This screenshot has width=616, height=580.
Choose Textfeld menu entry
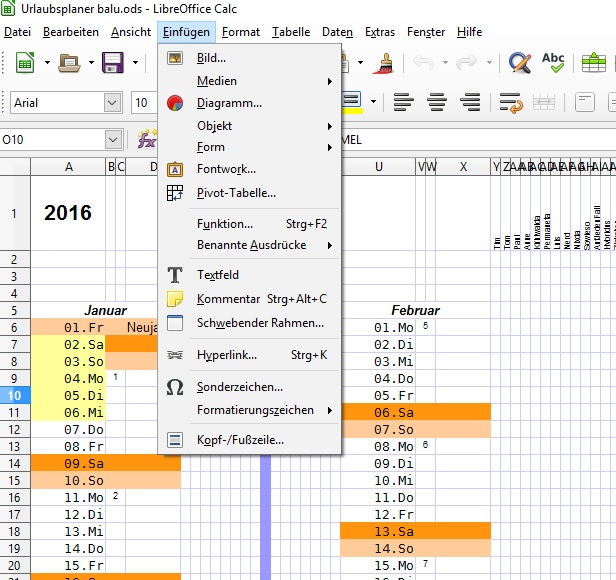[x=249, y=275]
